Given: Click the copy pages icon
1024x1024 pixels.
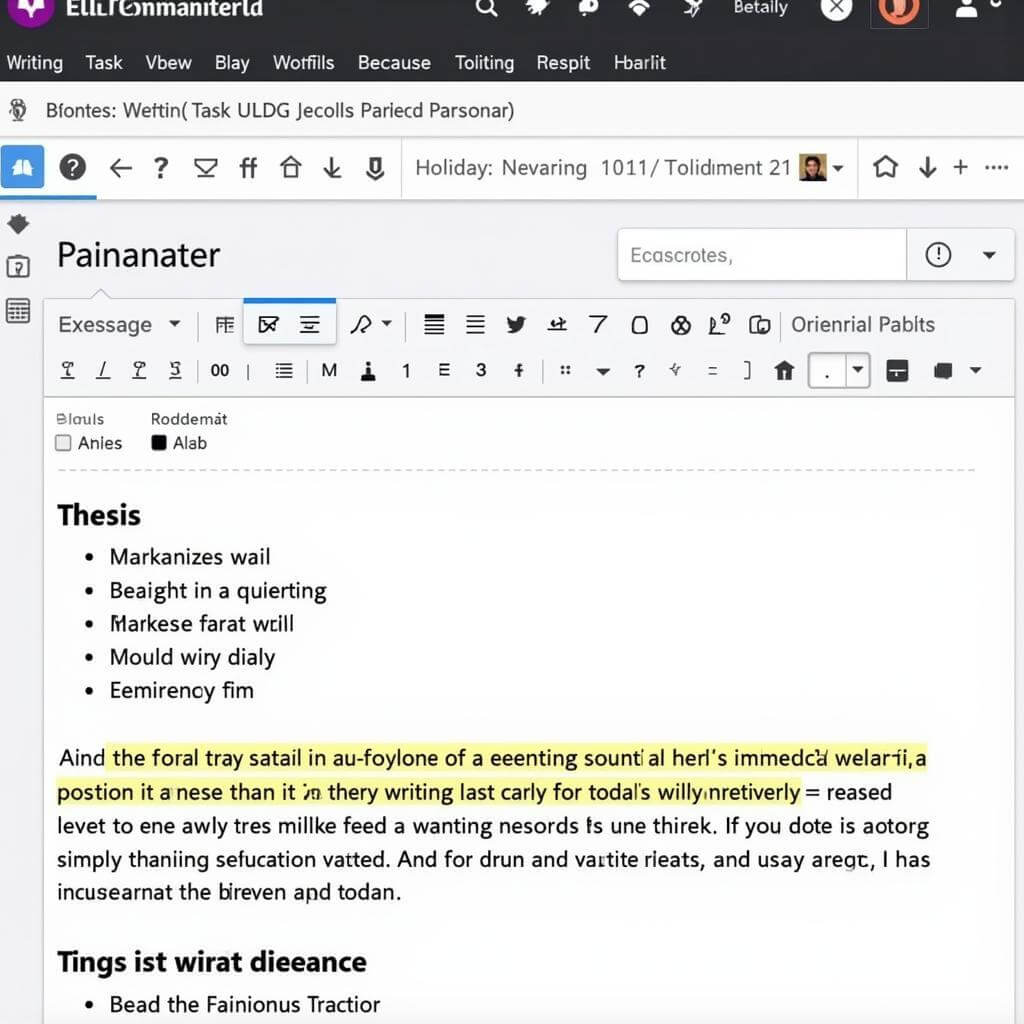Looking at the screenshot, I should [760, 325].
